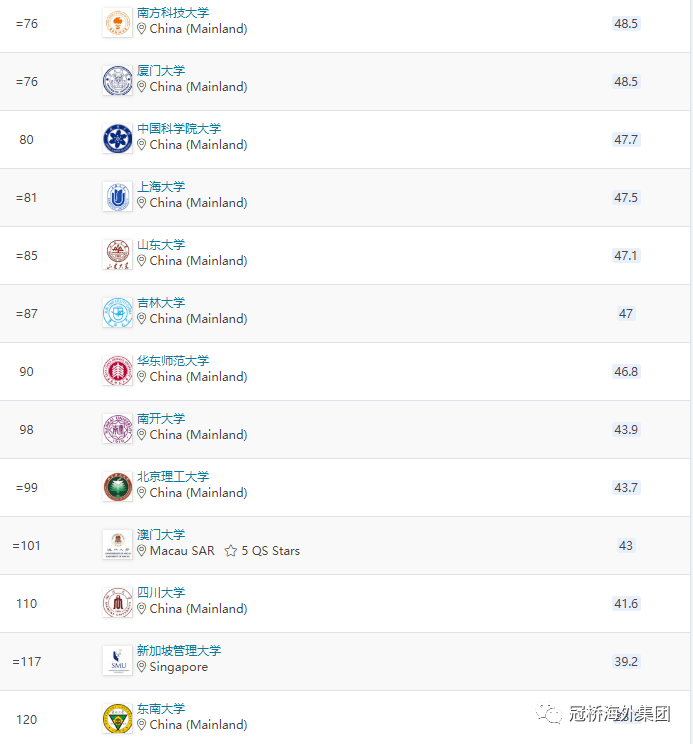Click the 上海大学 logo icon
The image size is (693, 744).
pos(118,197)
